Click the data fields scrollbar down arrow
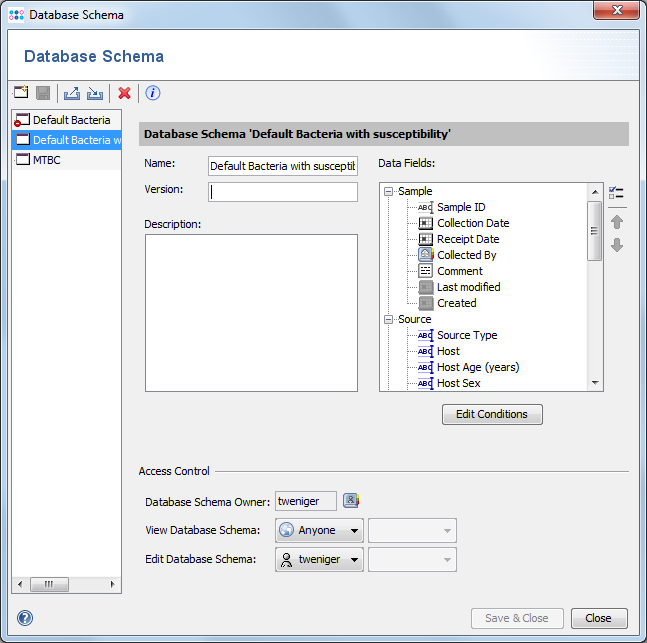 (595, 382)
